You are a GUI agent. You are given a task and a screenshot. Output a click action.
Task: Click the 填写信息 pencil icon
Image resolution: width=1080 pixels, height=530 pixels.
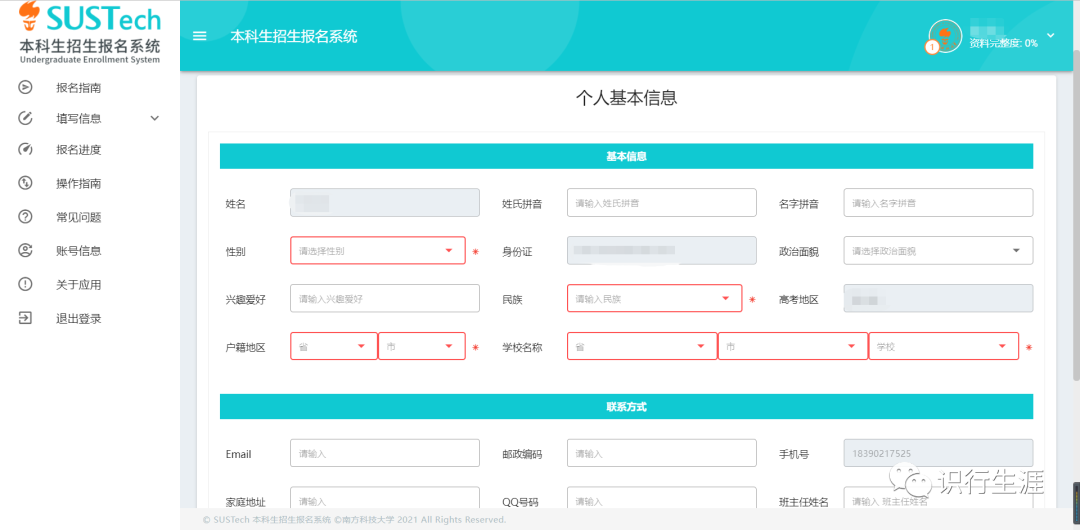(25, 118)
